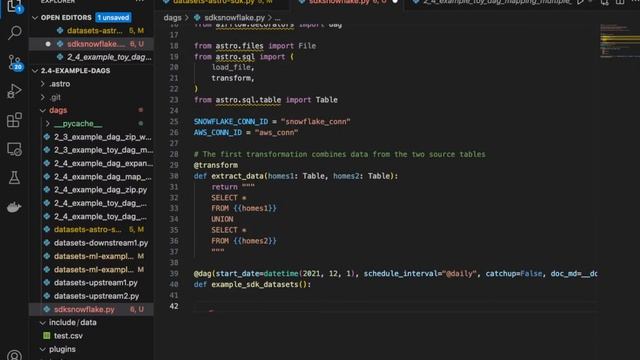Open the Accounts menu icon
The image size is (640, 360).
pyautogui.click(x=15, y=355)
